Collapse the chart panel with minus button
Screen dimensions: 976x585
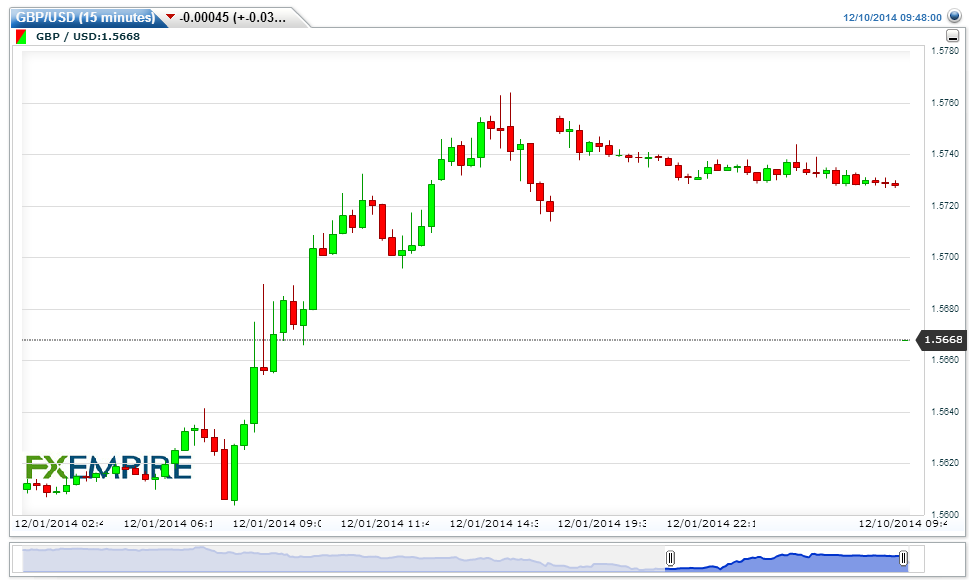952,36
